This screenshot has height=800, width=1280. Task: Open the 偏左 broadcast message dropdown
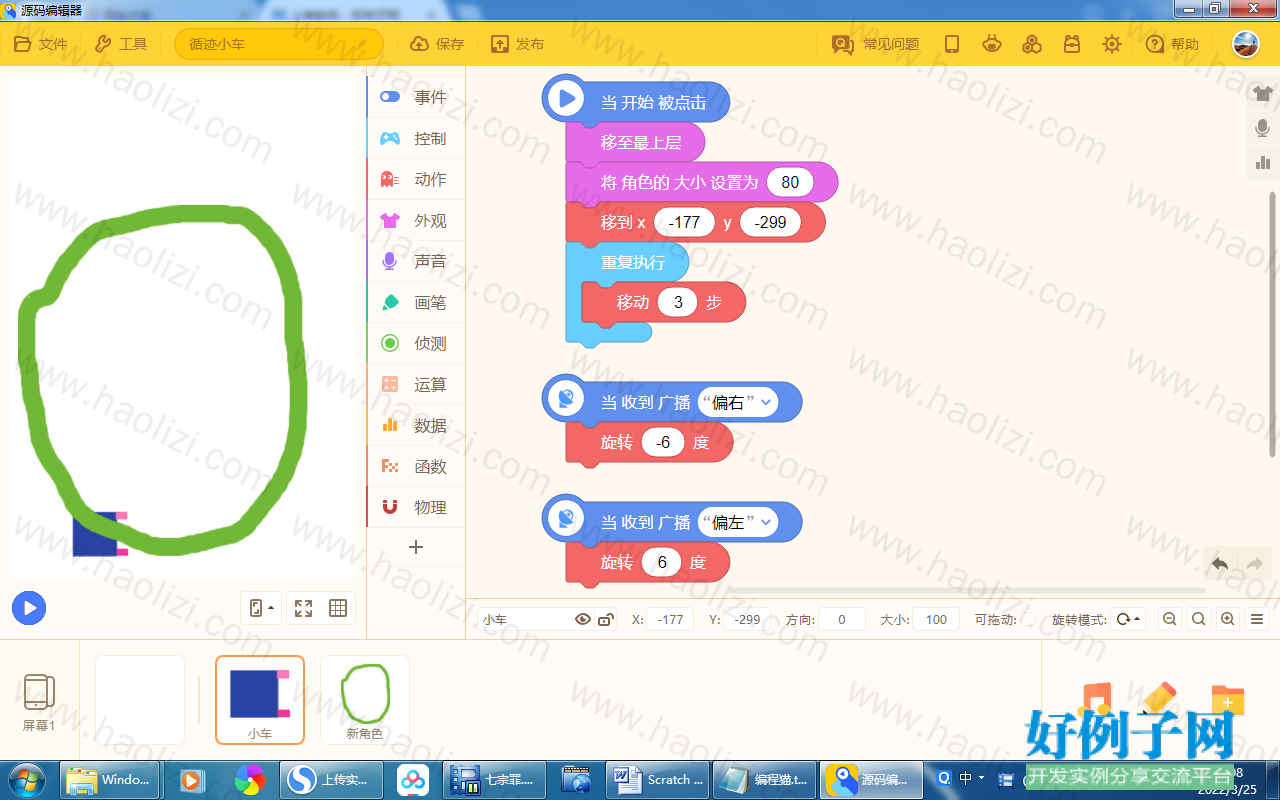coord(738,522)
